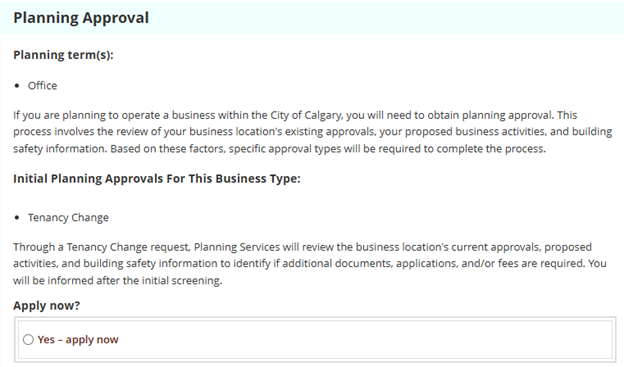Click the words 'City of Calgary' in the paragraph
The height and width of the screenshot is (367, 624).
click(x=306, y=115)
